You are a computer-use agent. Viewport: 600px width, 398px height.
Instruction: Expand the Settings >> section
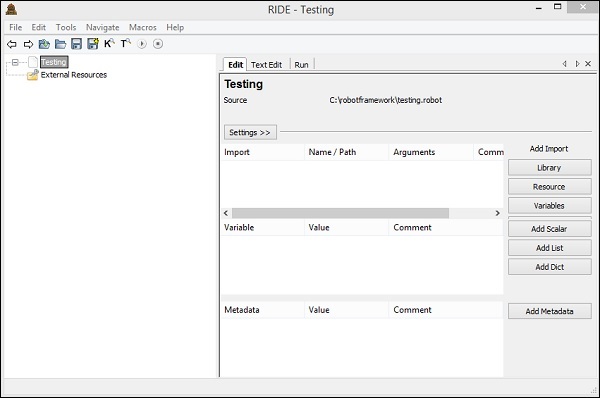click(250, 132)
